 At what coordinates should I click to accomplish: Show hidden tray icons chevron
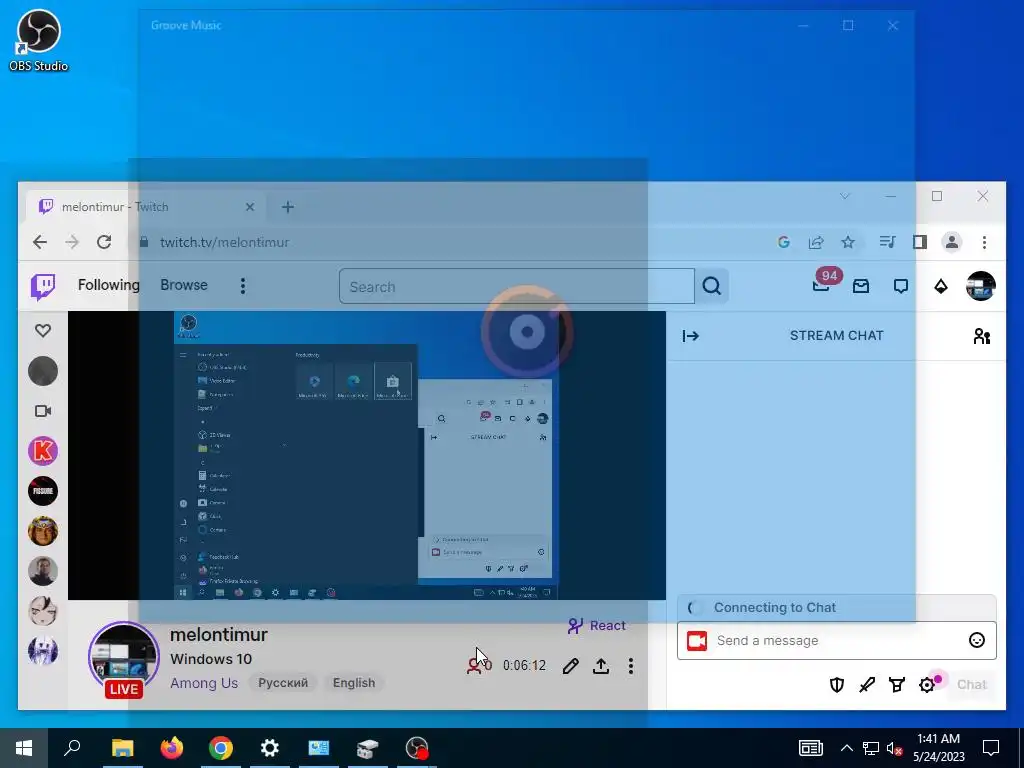pyautogui.click(x=846, y=748)
